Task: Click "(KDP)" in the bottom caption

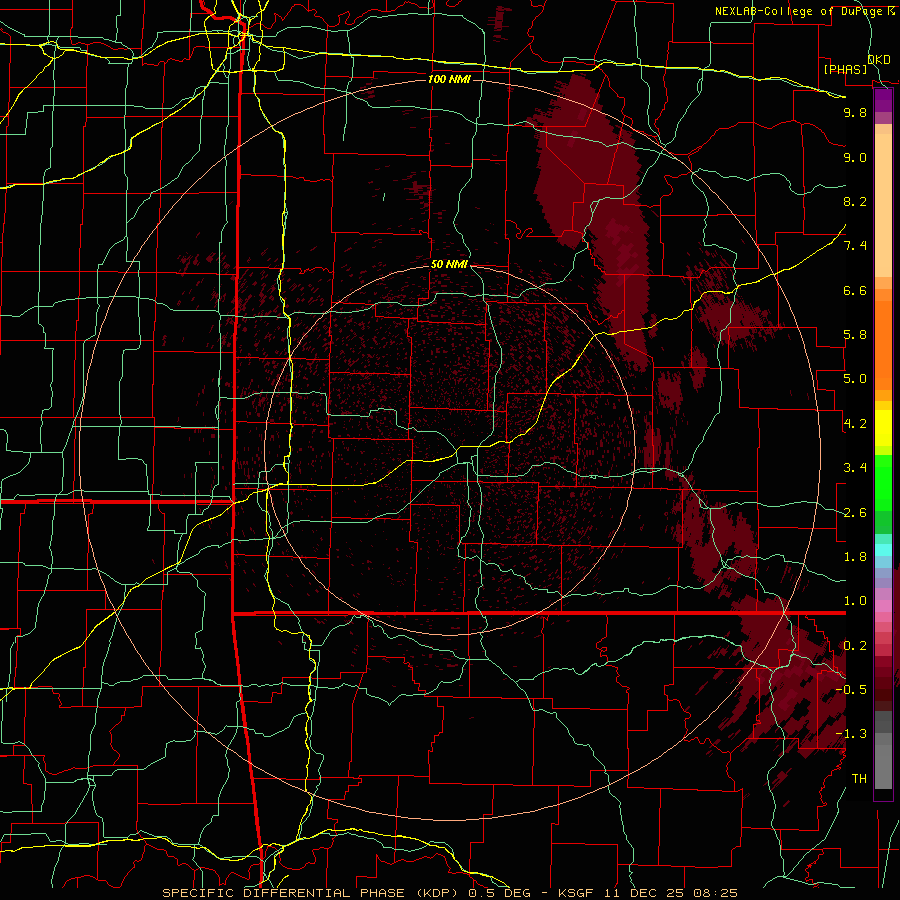Action: (438, 893)
